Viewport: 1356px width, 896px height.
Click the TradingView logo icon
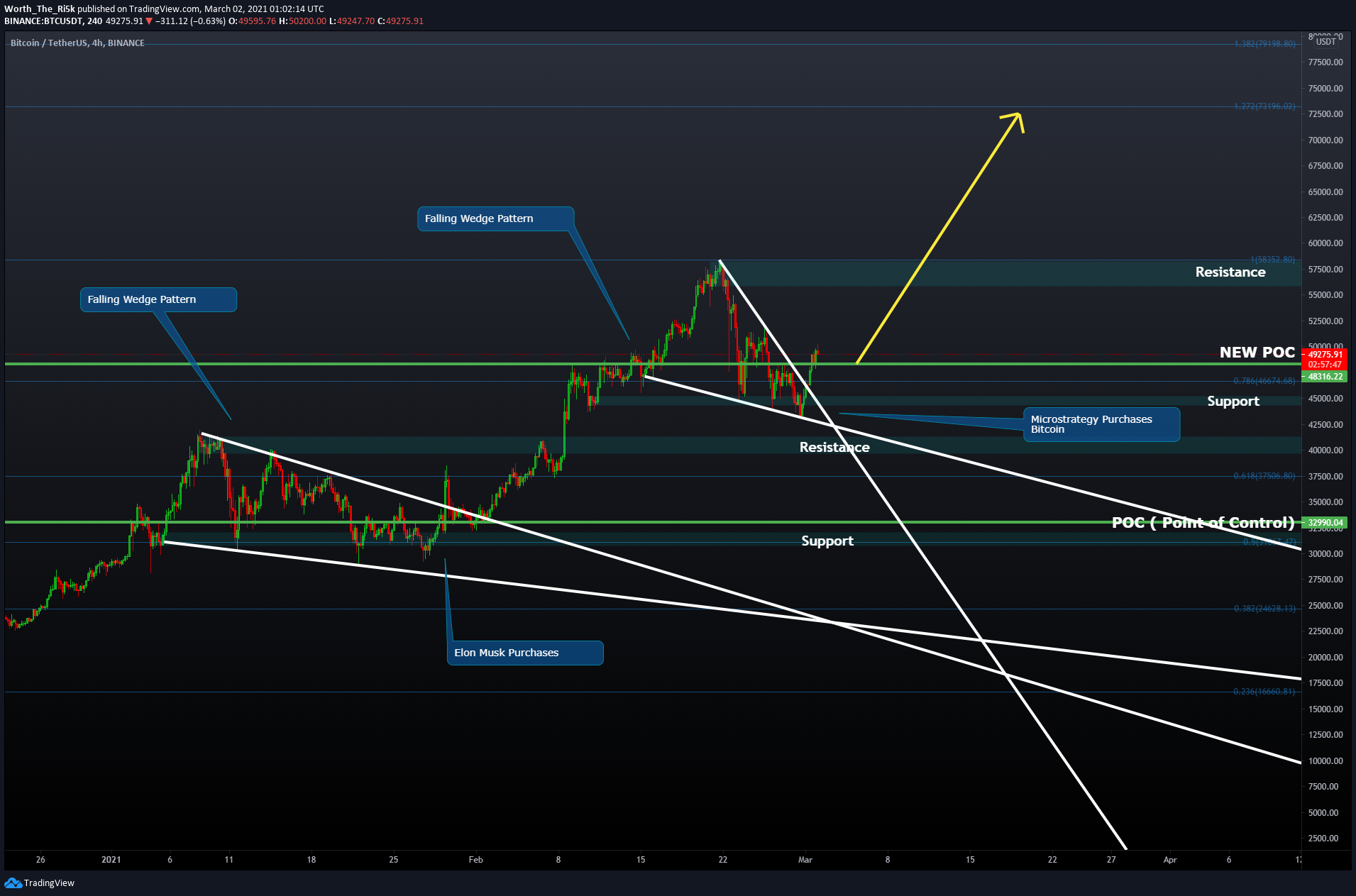[13, 883]
